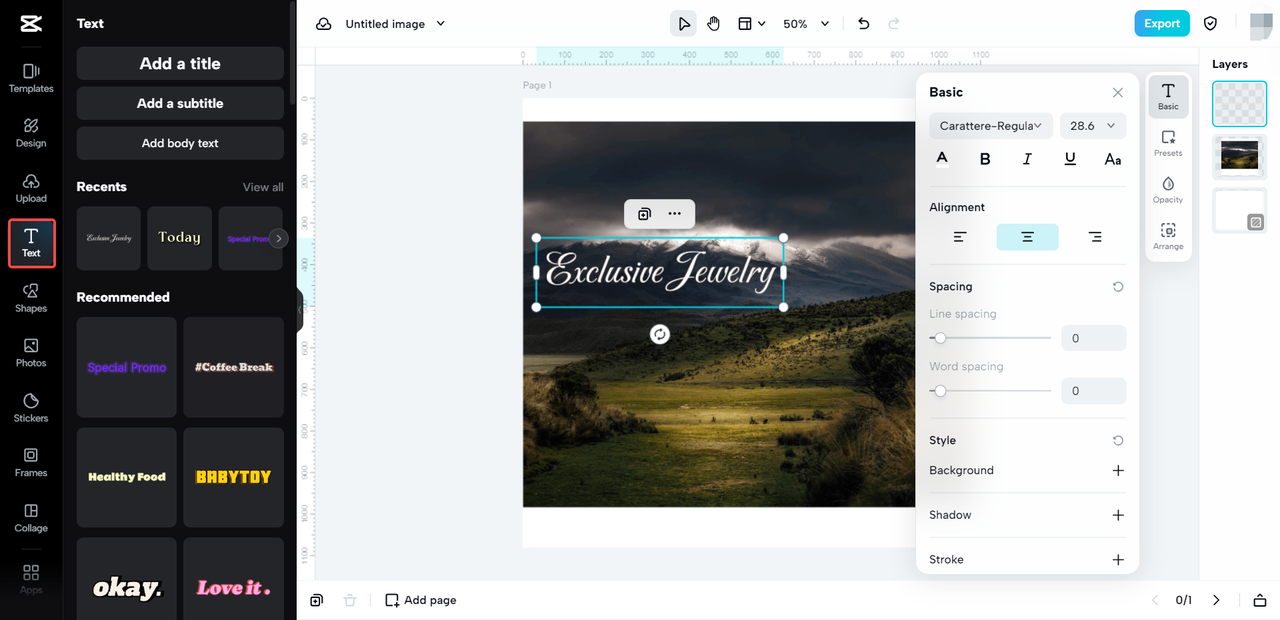This screenshot has height=620, width=1280.
Task: Reset the Spacing settings
Action: tap(1118, 287)
